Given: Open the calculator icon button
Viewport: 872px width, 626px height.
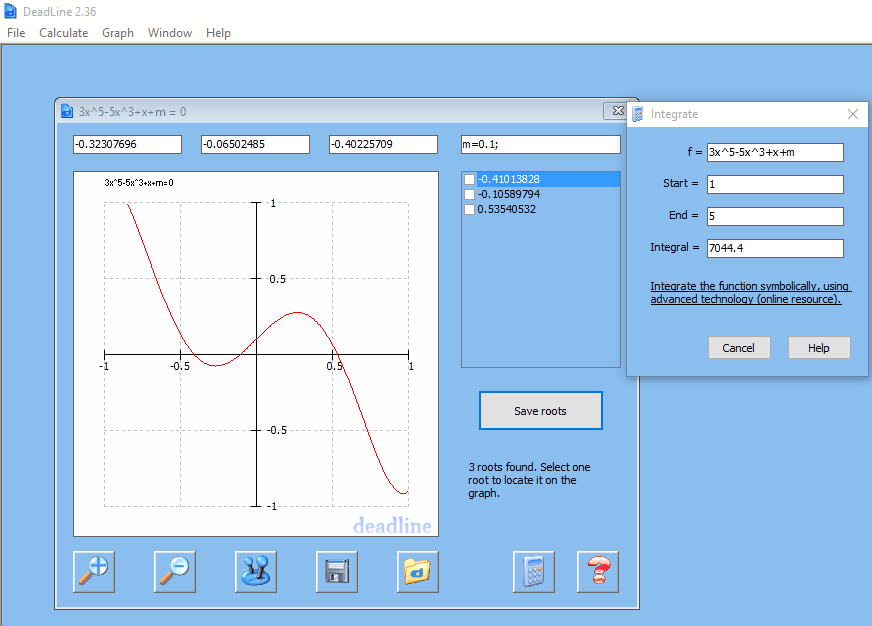Looking at the screenshot, I should pyautogui.click(x=534, y=572).
